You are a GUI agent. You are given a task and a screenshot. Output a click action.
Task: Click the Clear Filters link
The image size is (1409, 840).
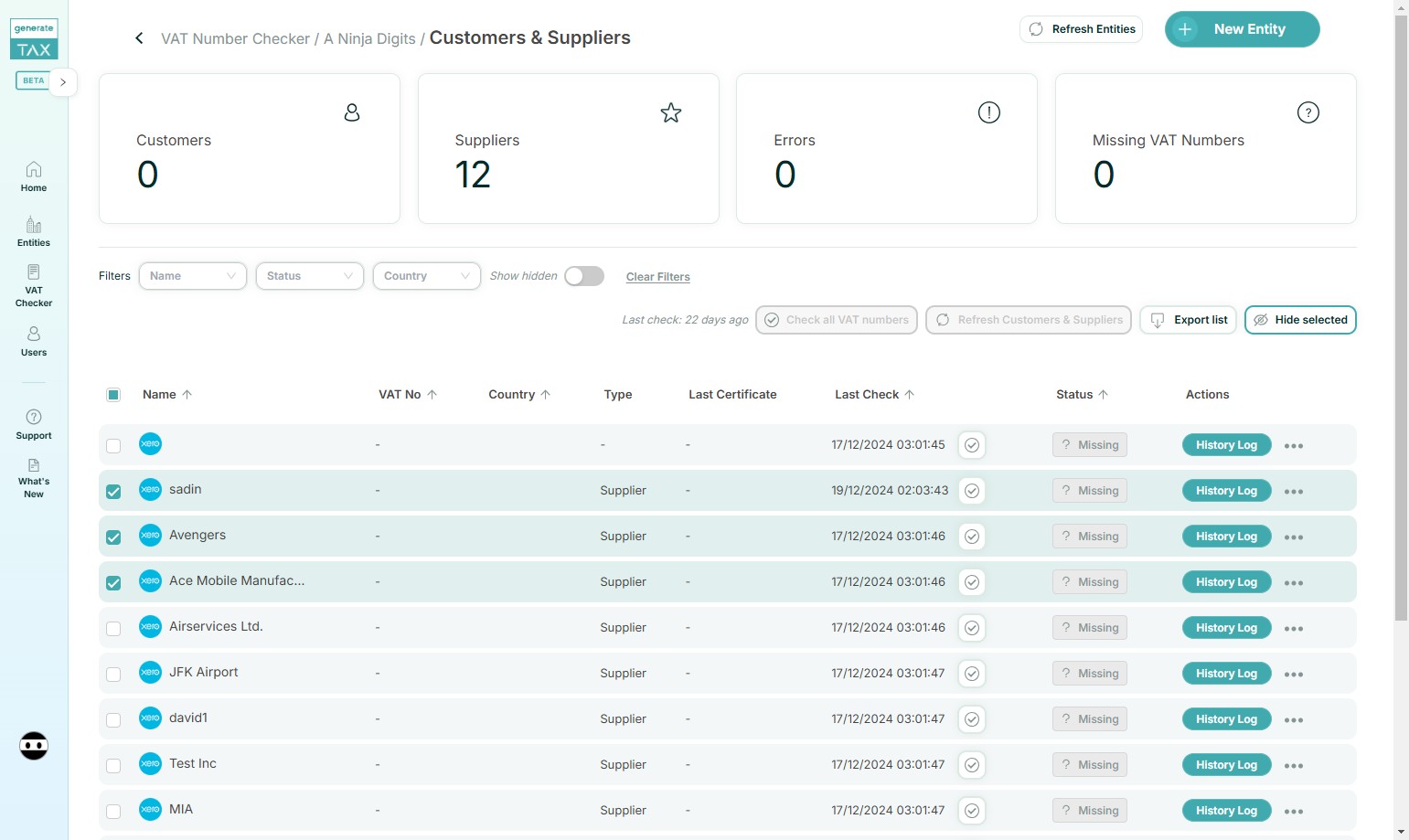click(x=658, y=277)
